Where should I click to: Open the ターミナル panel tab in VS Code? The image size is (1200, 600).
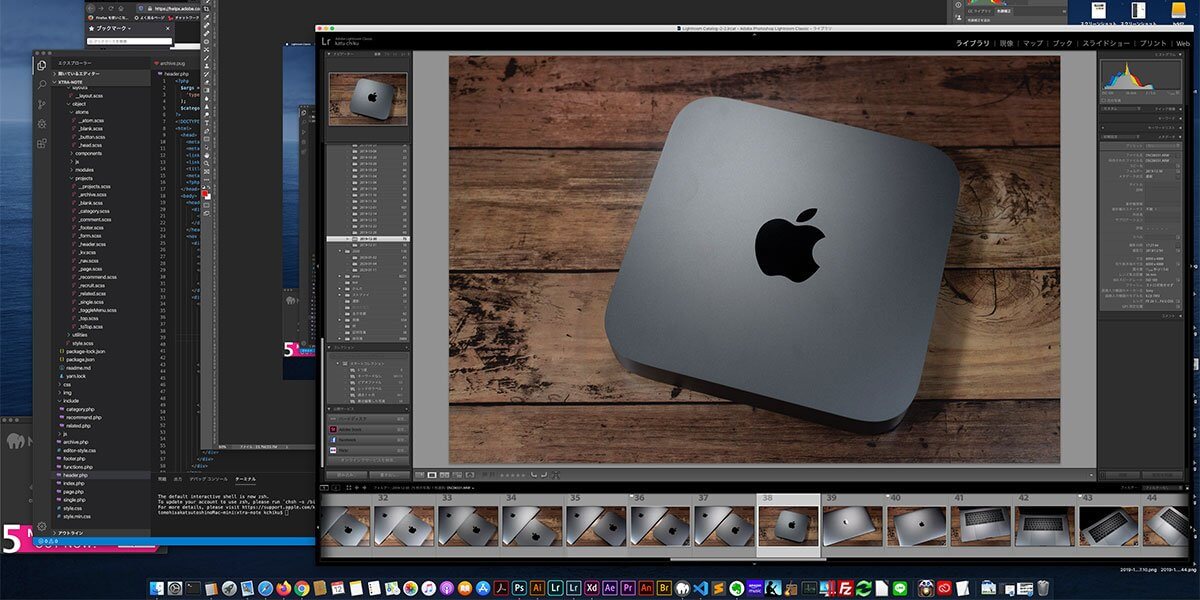pos(245,479)
